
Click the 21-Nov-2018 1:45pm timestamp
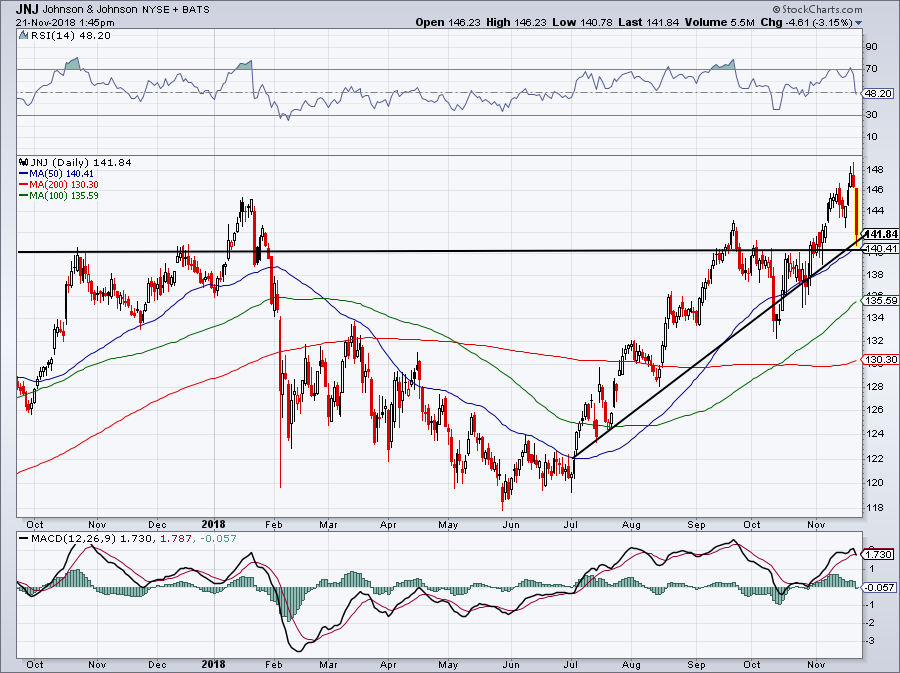point(65,23)
